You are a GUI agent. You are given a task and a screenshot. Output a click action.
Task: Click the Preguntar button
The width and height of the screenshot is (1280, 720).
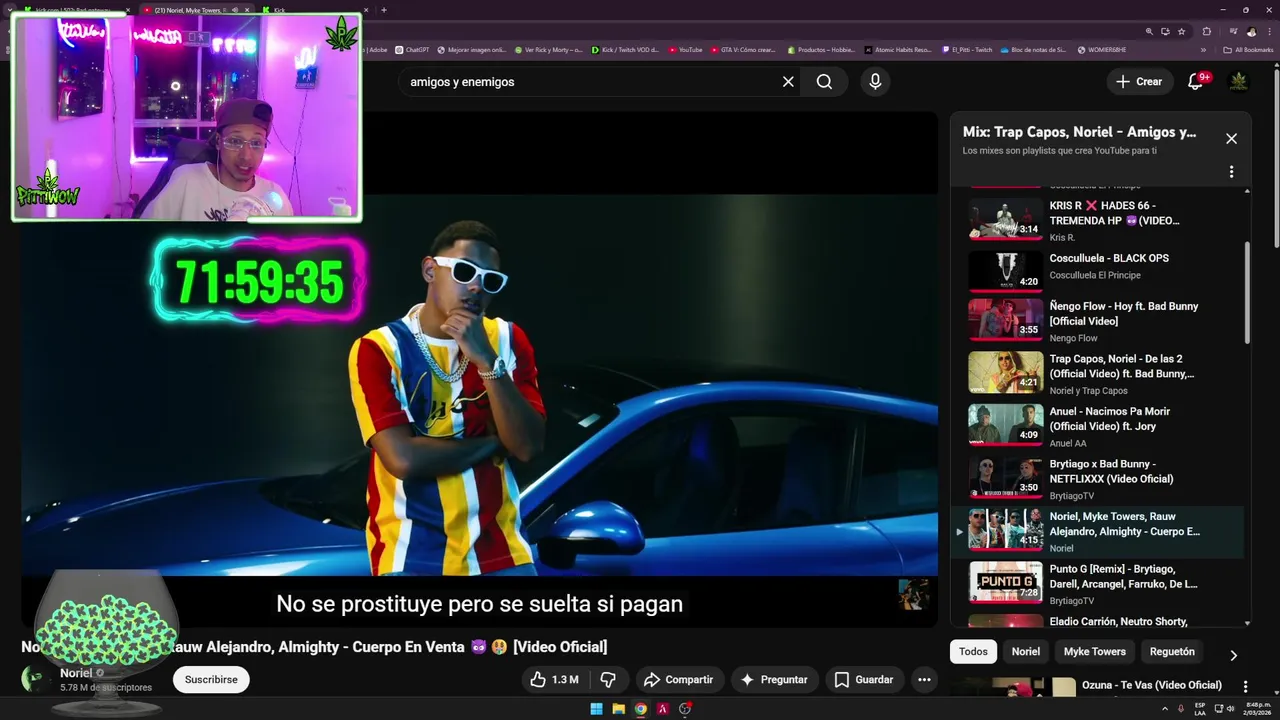click(773, 680)
